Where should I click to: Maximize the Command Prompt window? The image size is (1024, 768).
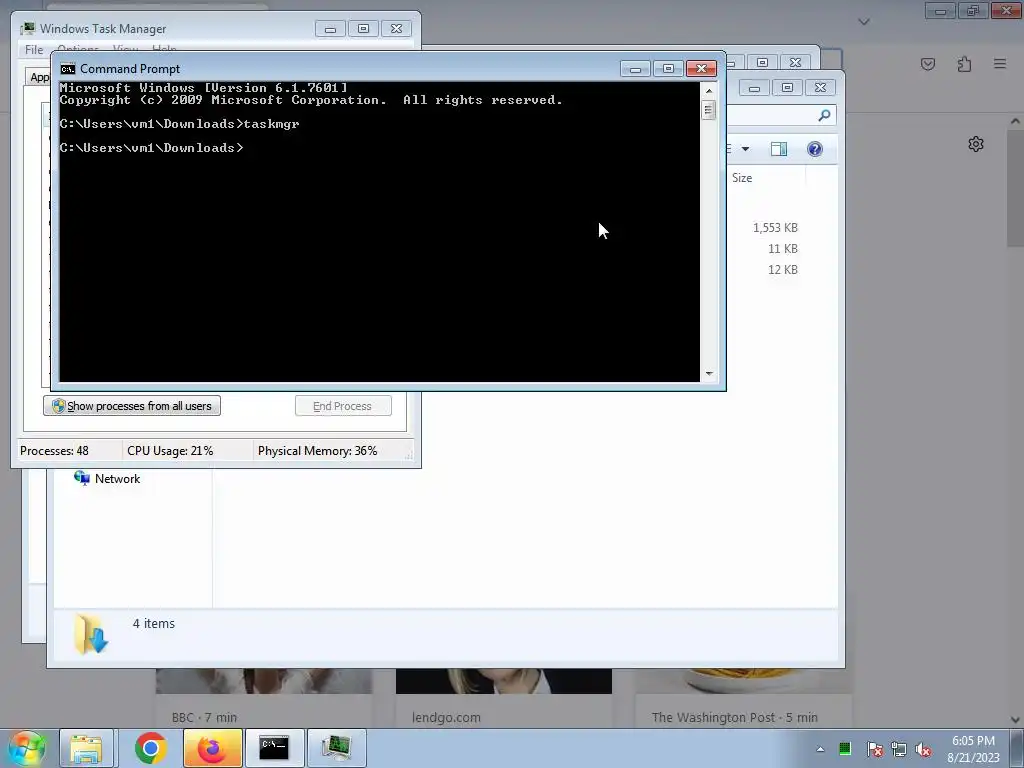tap(668, 69)
